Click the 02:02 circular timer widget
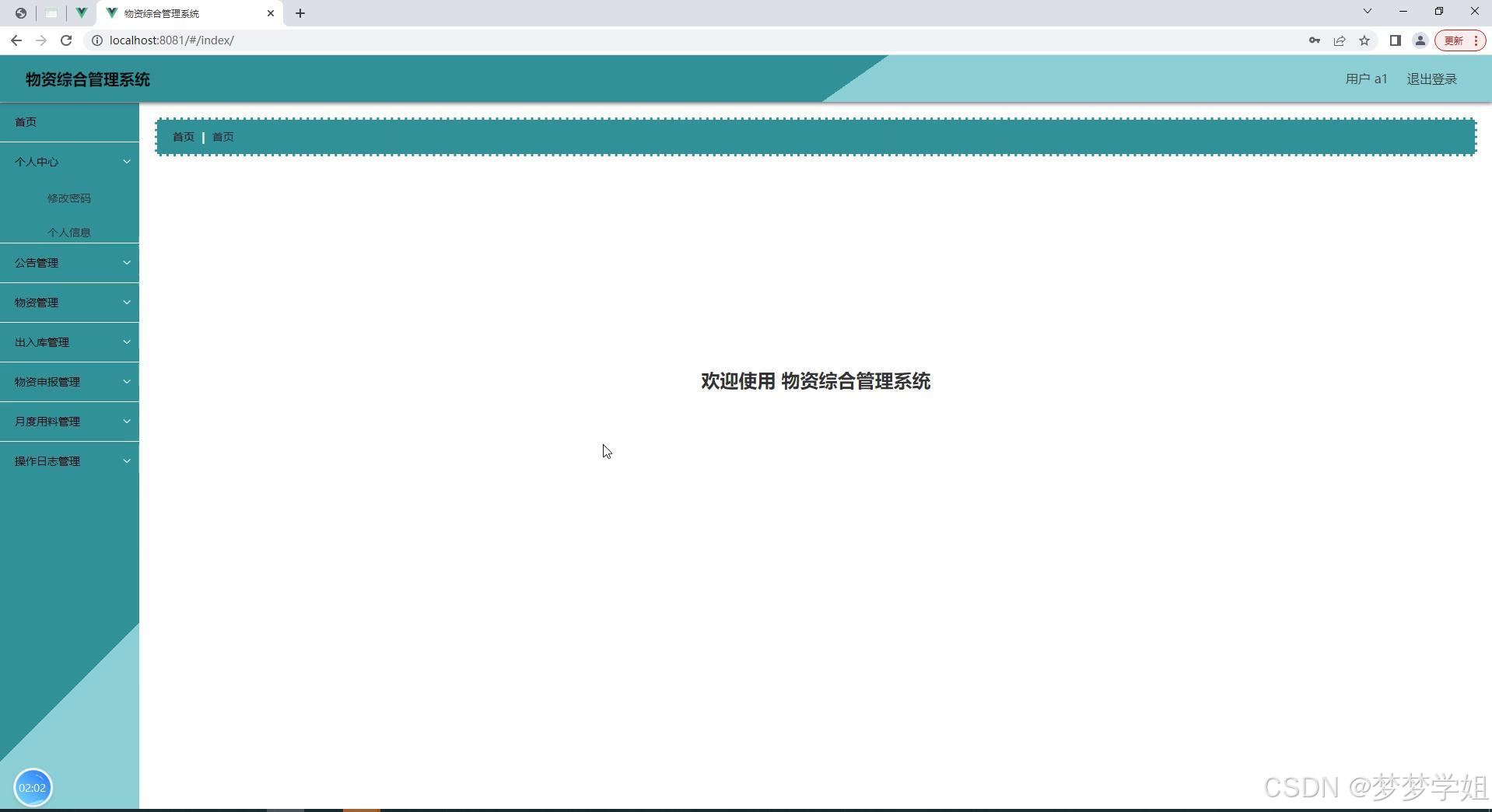 (33, 786)
